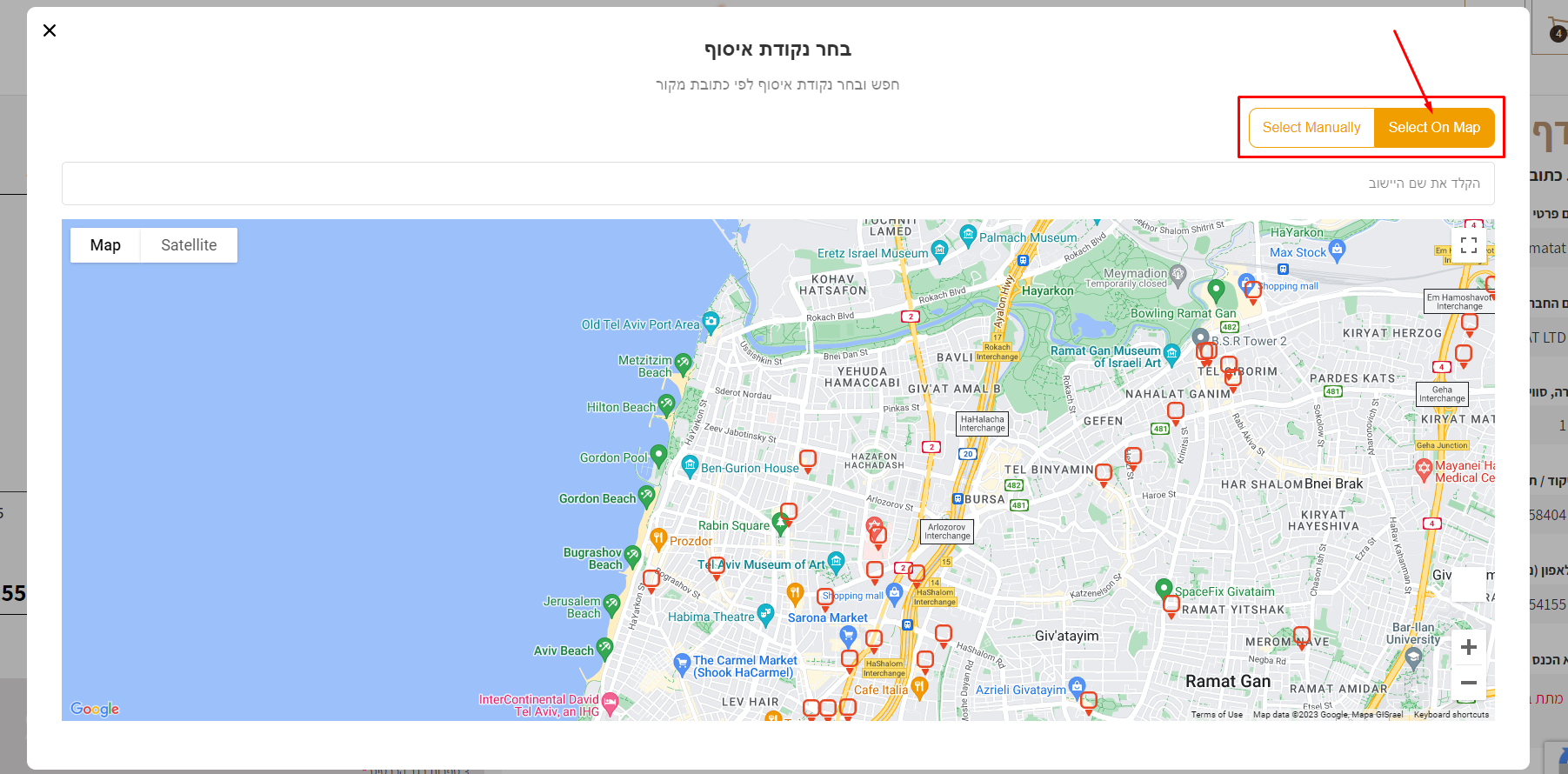This screenshot has width=1568, height=774.
Task: Close the pickup point dialog
Action: point(50,30)
